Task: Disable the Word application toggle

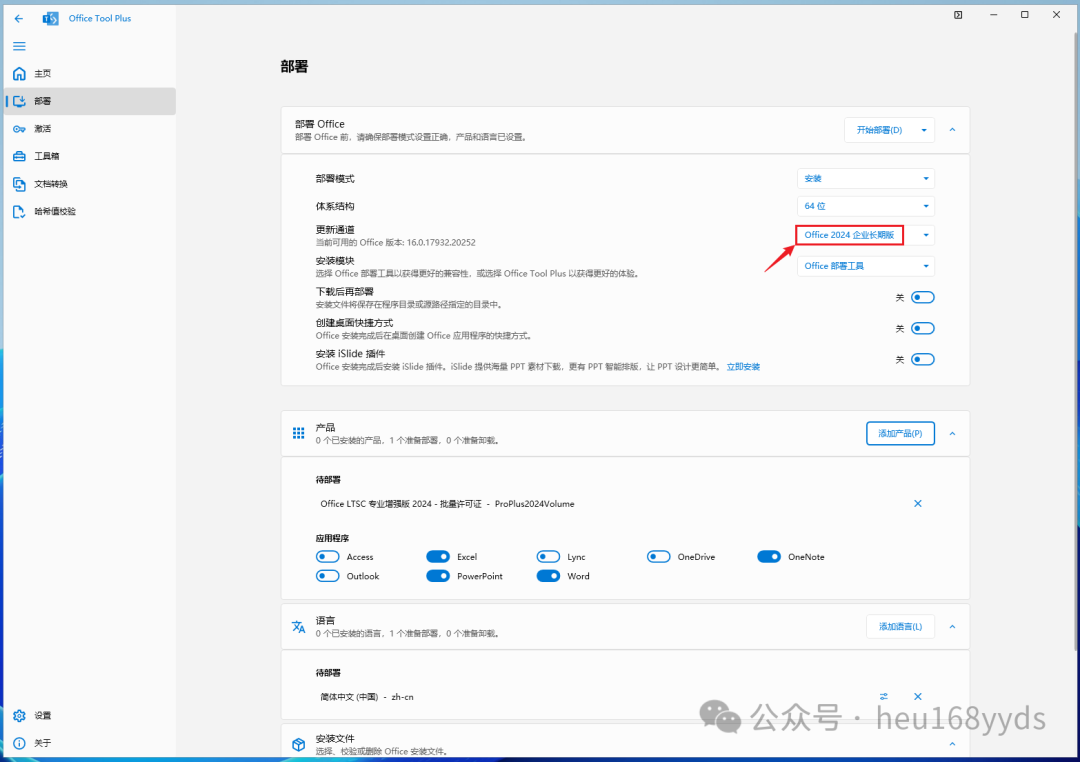Action: [548, 576]
